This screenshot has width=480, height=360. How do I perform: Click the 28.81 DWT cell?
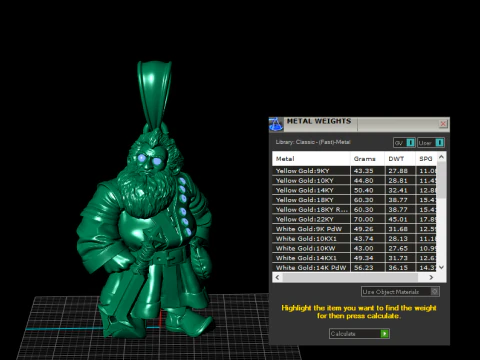click(400, 180)
